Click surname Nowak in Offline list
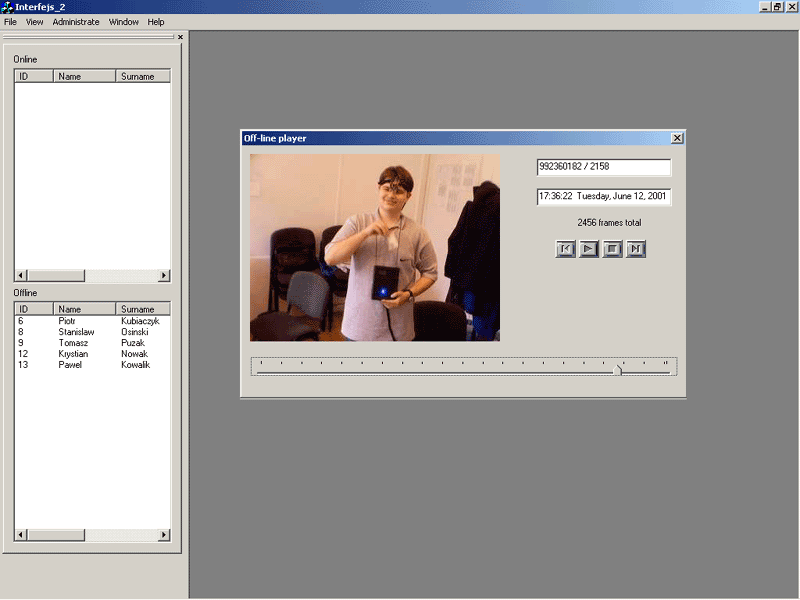Image resolution: width=800 pixels, height=600 pixels. click(134, 354)
